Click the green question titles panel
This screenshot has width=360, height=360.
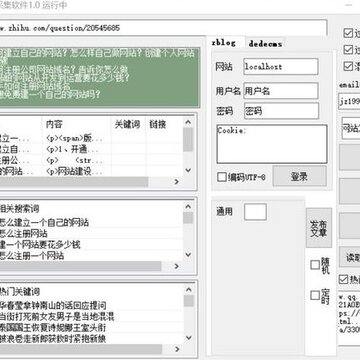(x=100, y=77)
